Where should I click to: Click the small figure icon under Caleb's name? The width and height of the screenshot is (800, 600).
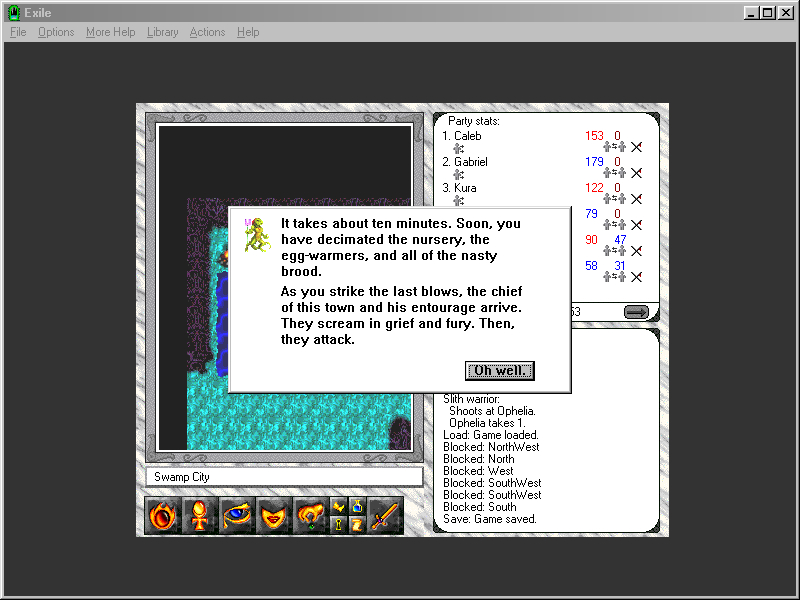[x=459, y=148]
